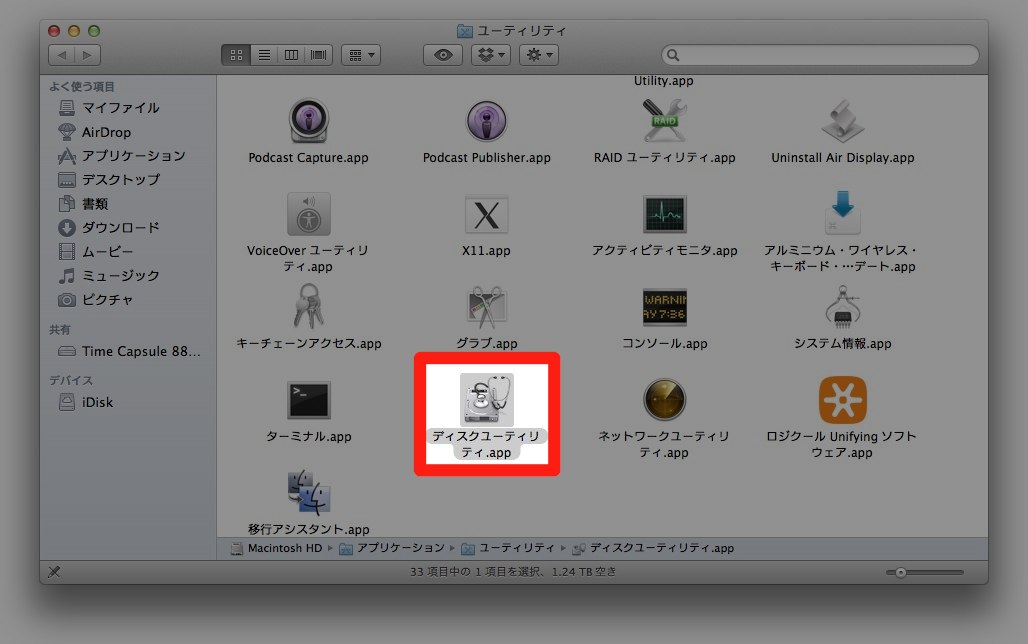Switch to icon view mode
Viewport: 1028px width, 644px height.
coord(236,55)
